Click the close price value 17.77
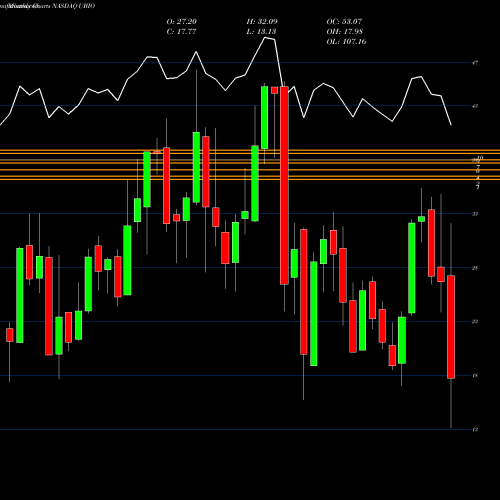 182,32
